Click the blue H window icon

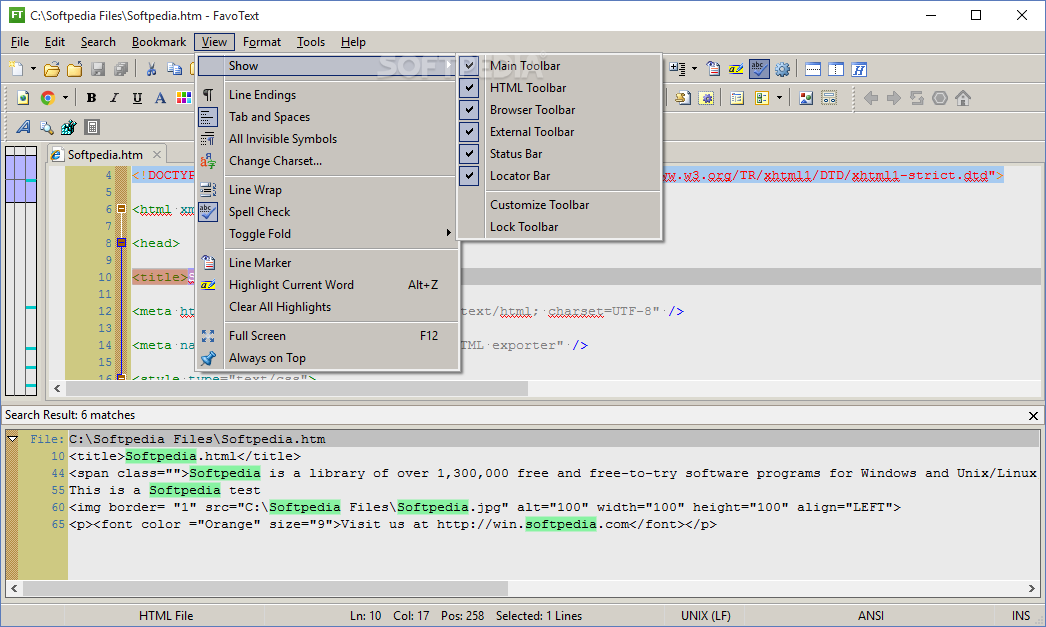point(859,69)
